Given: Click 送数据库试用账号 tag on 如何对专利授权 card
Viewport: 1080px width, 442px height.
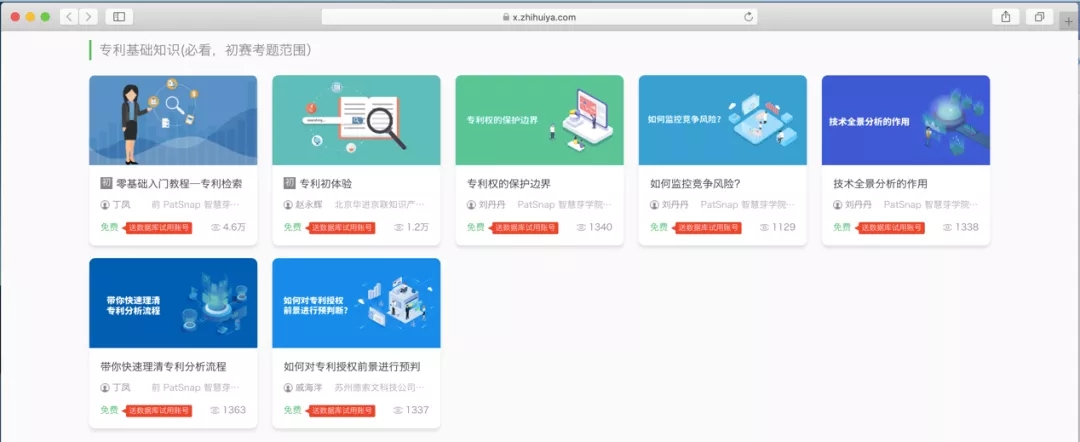Looking at the screenshot, I should (340, 411).
